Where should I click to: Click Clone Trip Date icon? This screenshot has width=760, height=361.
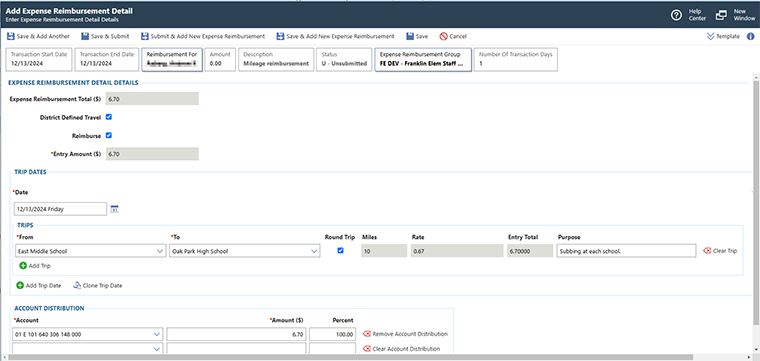click(x=77, y=285)
